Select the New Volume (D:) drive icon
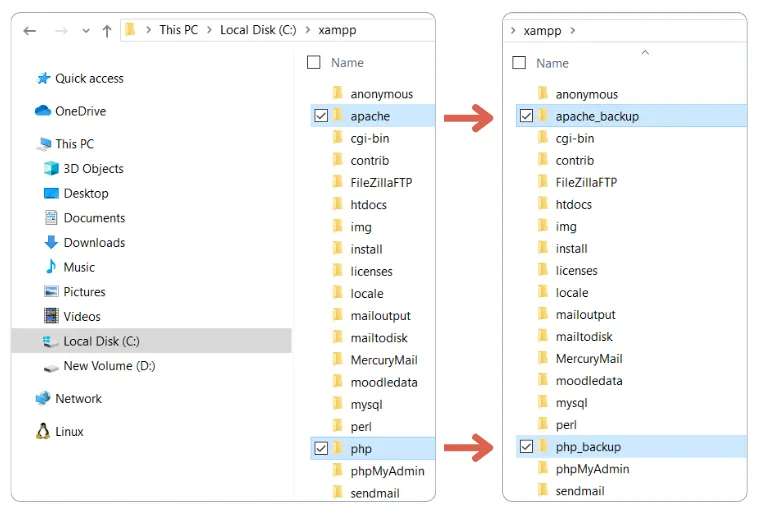This screenshot has height=513, width=758. click(51, 368)
